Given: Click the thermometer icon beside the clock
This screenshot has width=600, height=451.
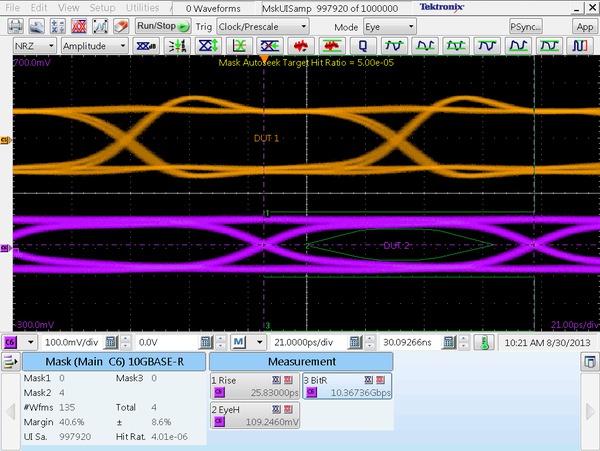Looking at the screenshot, I should tap(483, 342).
